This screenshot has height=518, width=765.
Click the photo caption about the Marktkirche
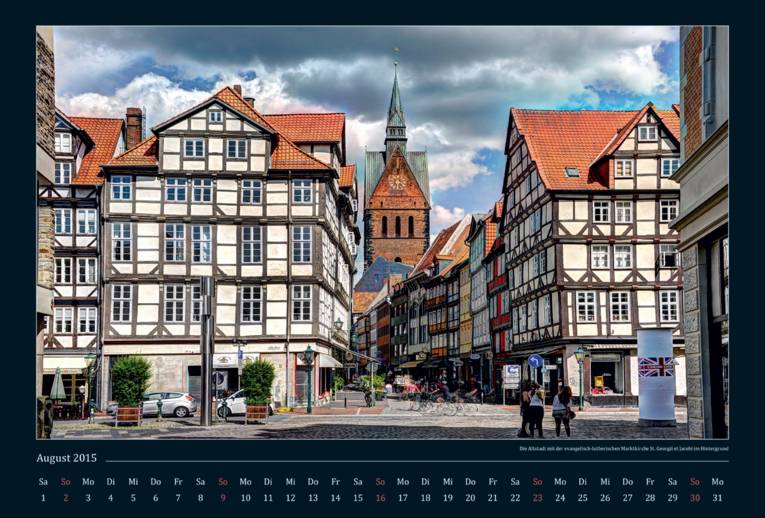click(623, 448)
